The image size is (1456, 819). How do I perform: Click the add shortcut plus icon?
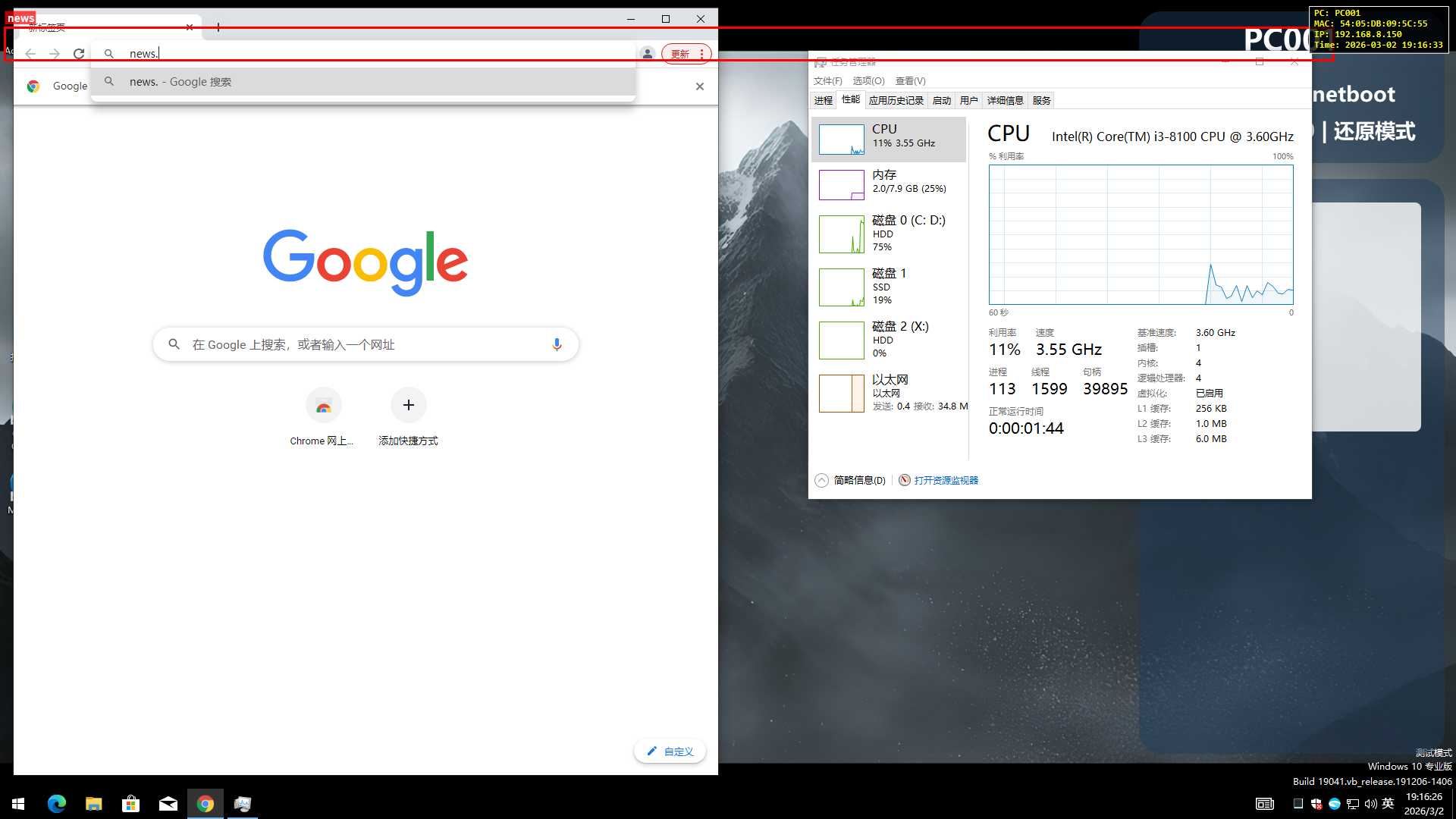pos(408,406)
